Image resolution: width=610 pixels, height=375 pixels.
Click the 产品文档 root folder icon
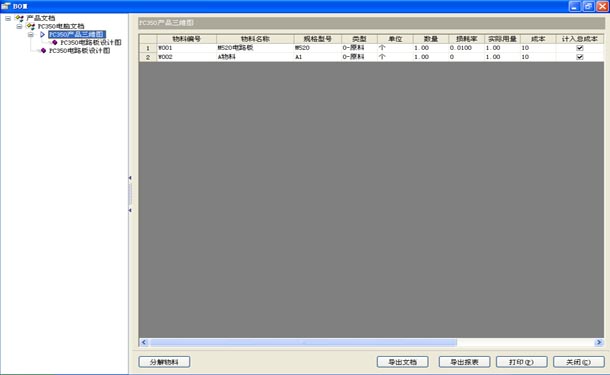coord(19,18)
